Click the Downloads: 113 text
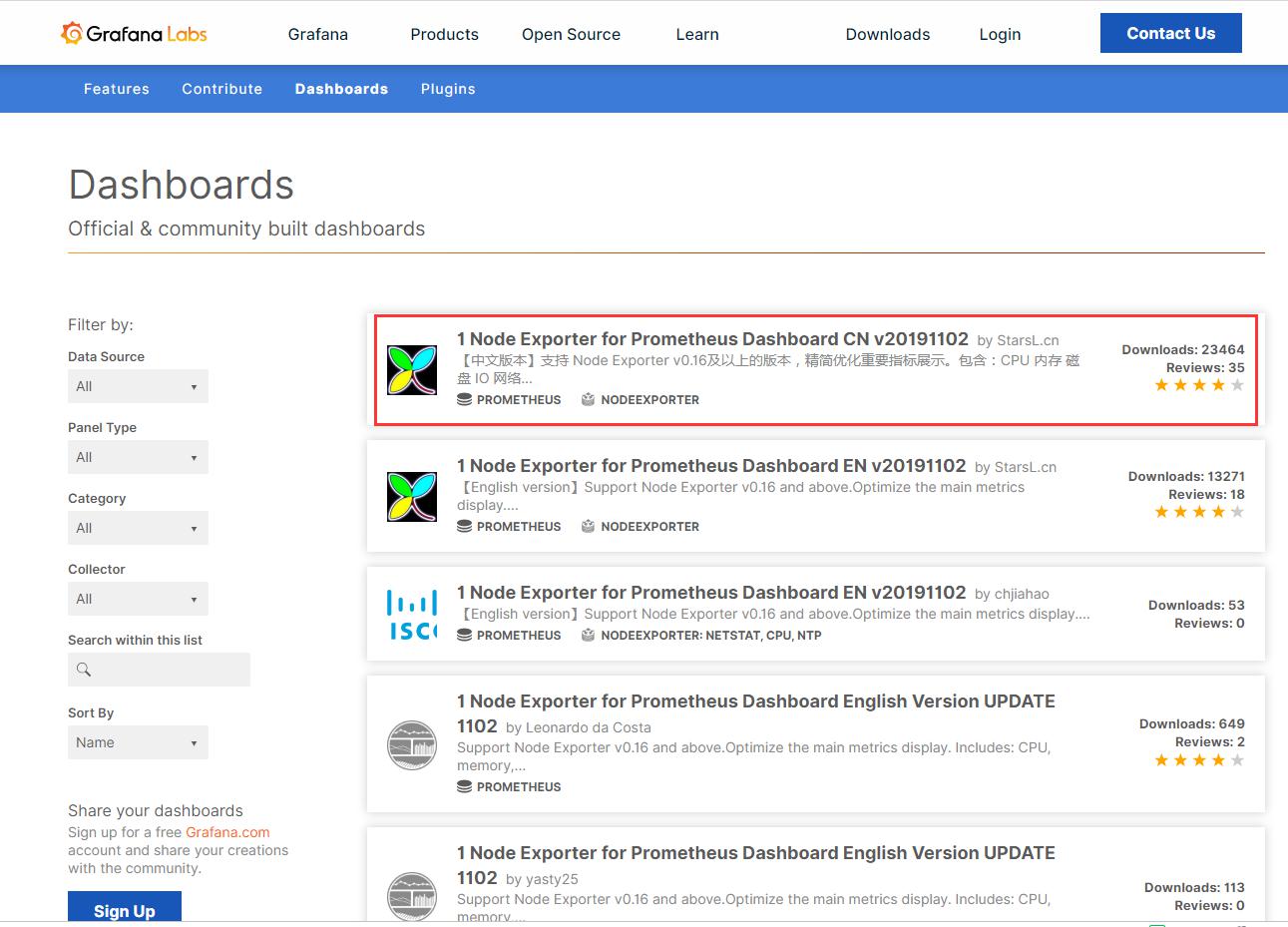1288x927 pixels. 1194,887
